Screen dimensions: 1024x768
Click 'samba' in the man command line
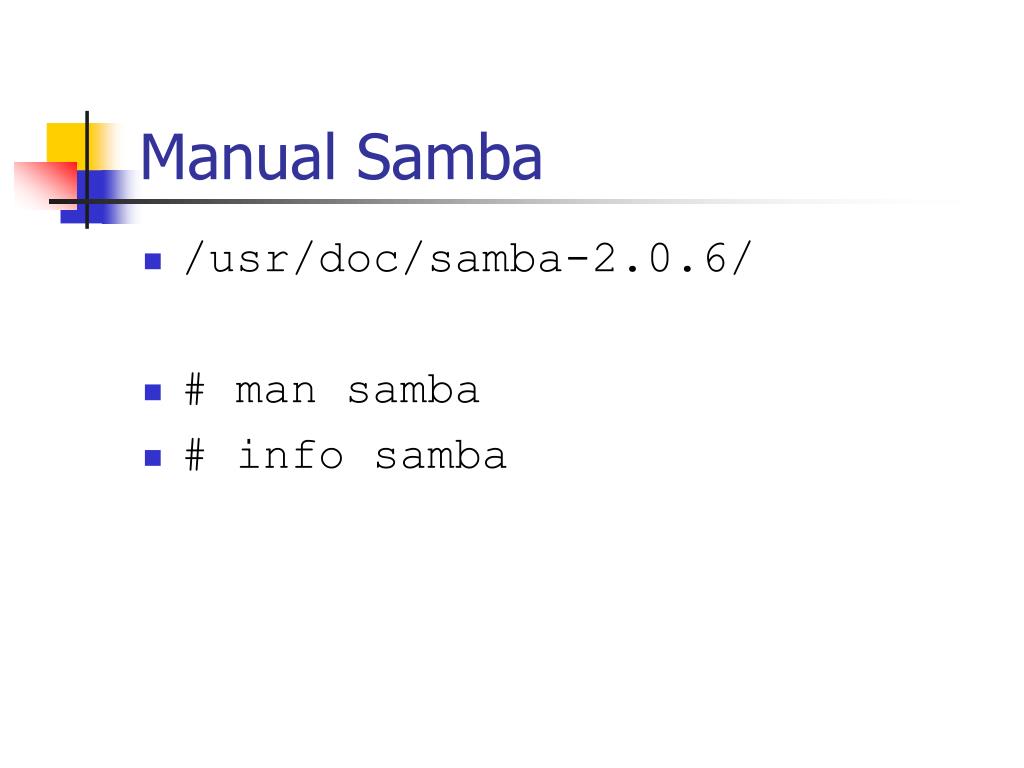click(413, 390)
